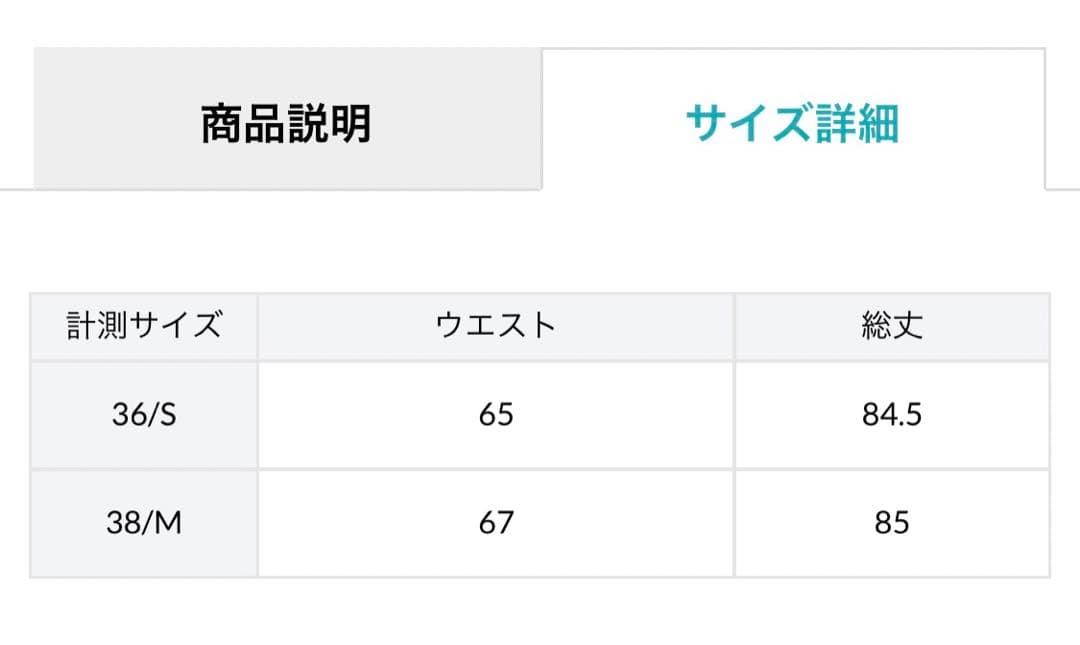Click the 商品説明 tab text label
The width and height of the screenshot is (1080, 645).
(x=287, y=123)
